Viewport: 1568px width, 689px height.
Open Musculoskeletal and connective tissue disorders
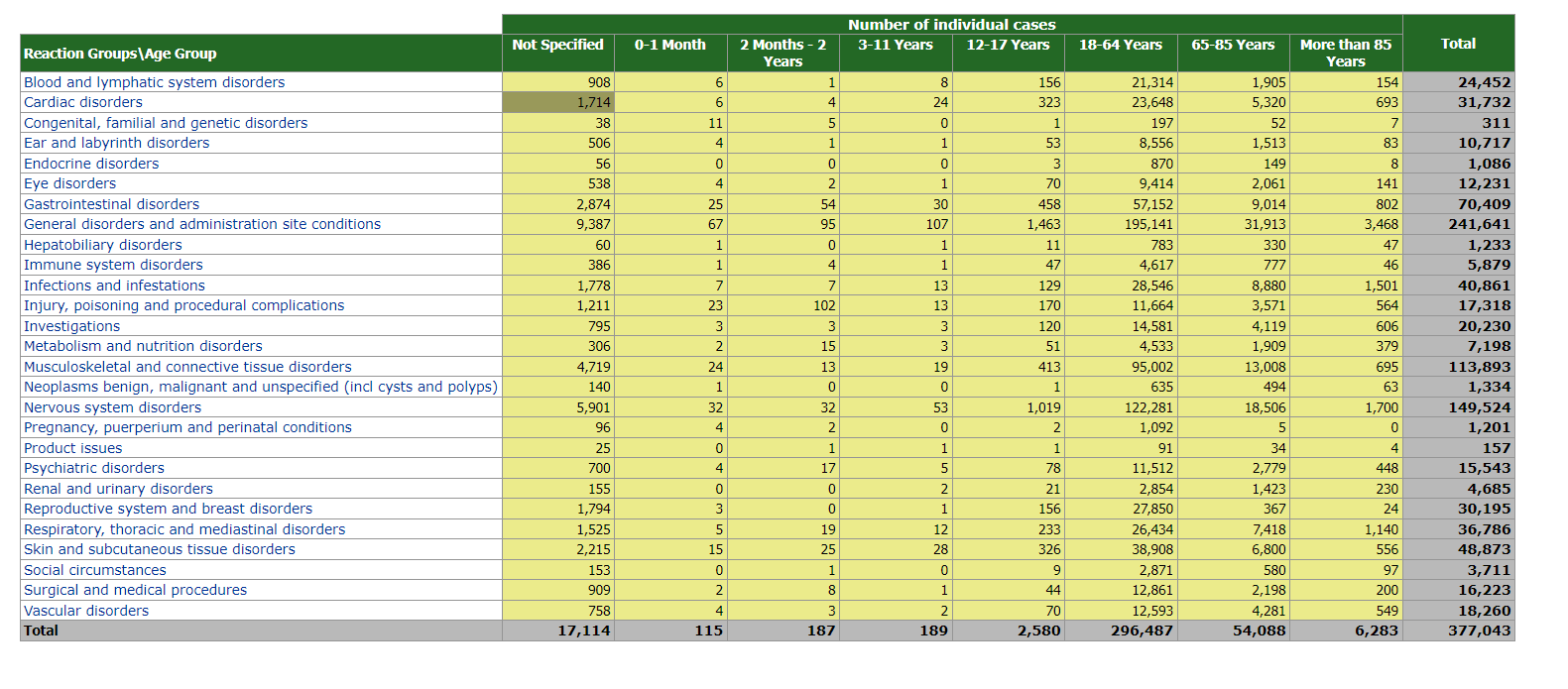click(187, 367)
